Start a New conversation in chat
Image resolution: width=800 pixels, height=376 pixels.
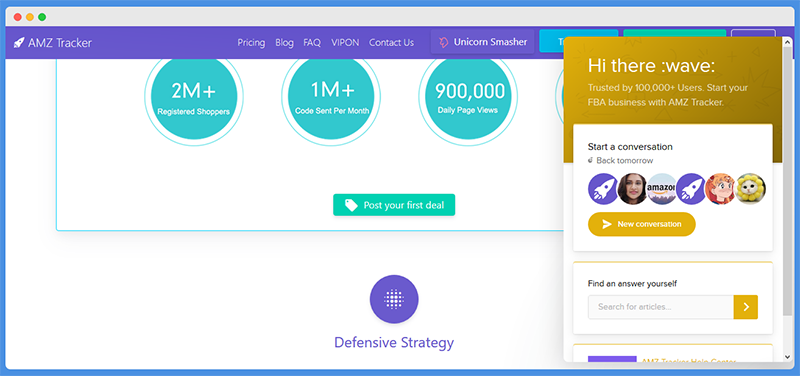[x=641, y=224]
